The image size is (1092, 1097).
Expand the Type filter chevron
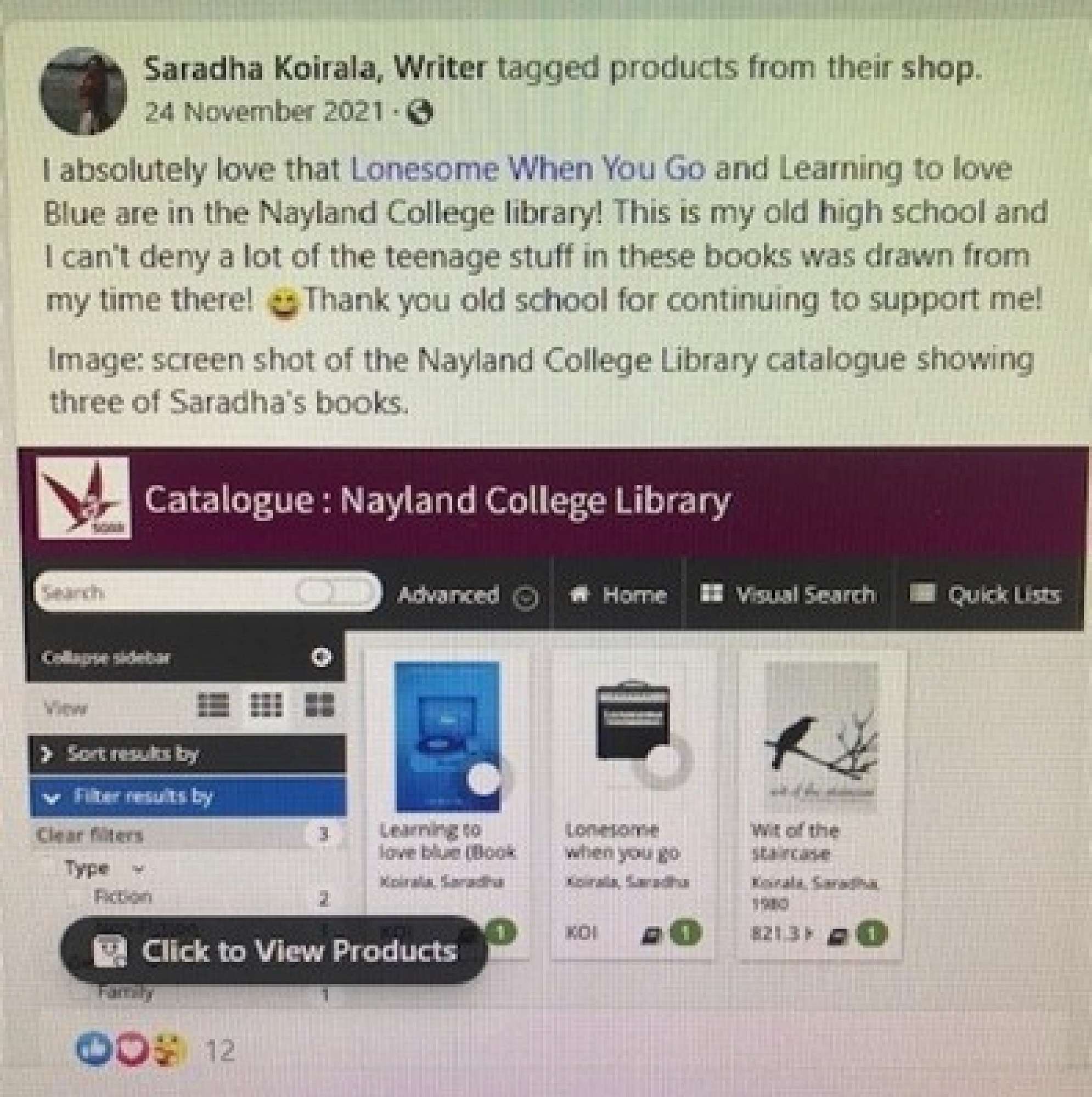139,869
